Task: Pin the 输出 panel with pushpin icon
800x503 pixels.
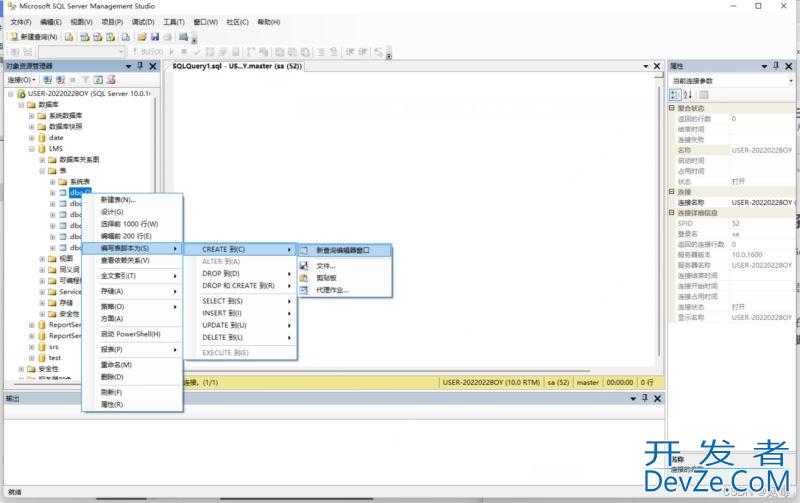Action: [x=645, y=398]
